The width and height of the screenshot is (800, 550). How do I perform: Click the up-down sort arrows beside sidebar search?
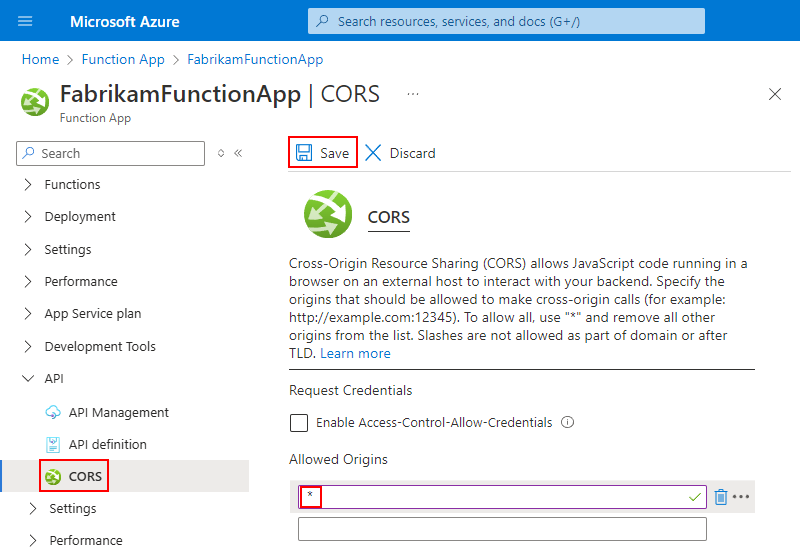click(221, 153)
